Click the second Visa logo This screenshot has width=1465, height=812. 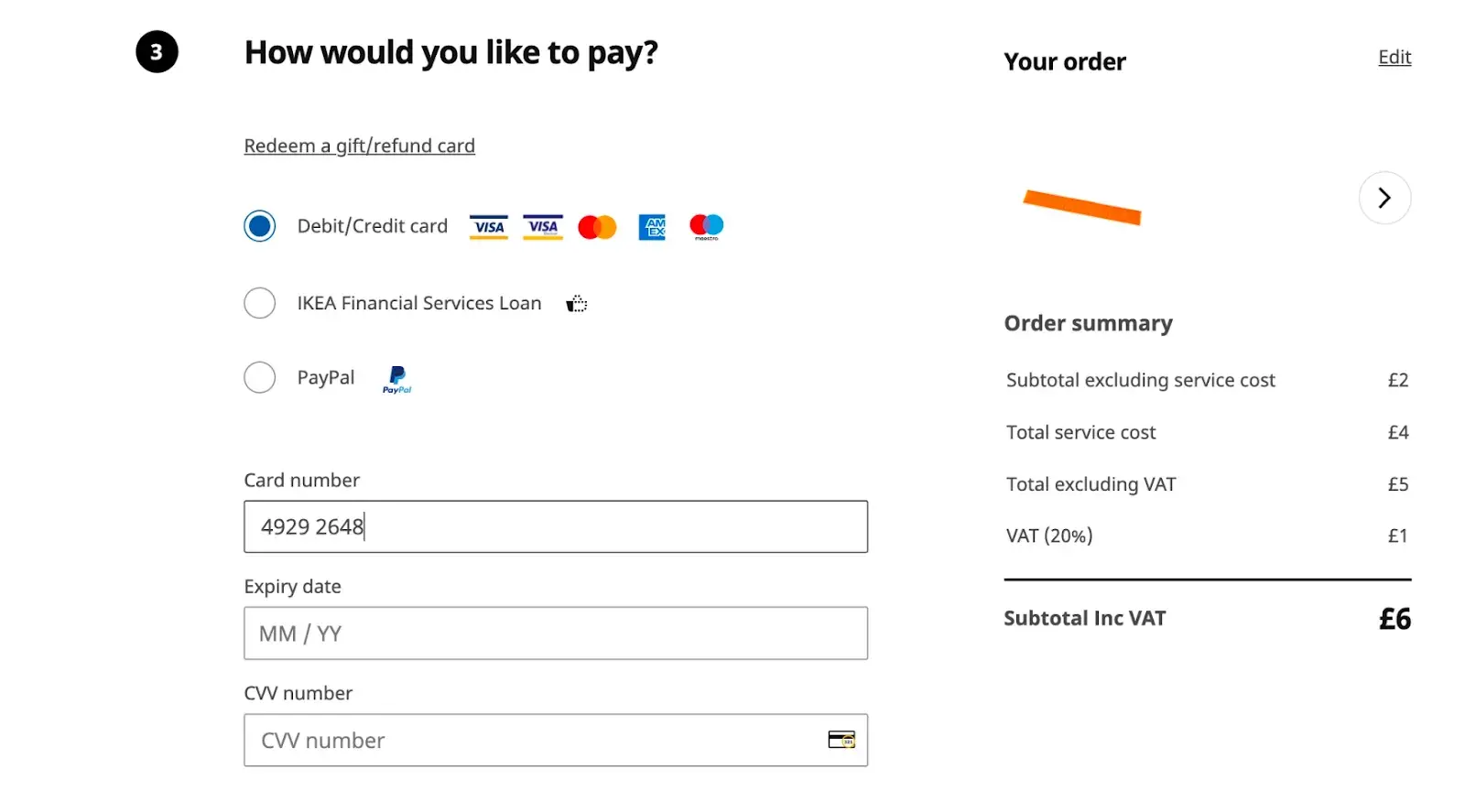tap(542, 226)
